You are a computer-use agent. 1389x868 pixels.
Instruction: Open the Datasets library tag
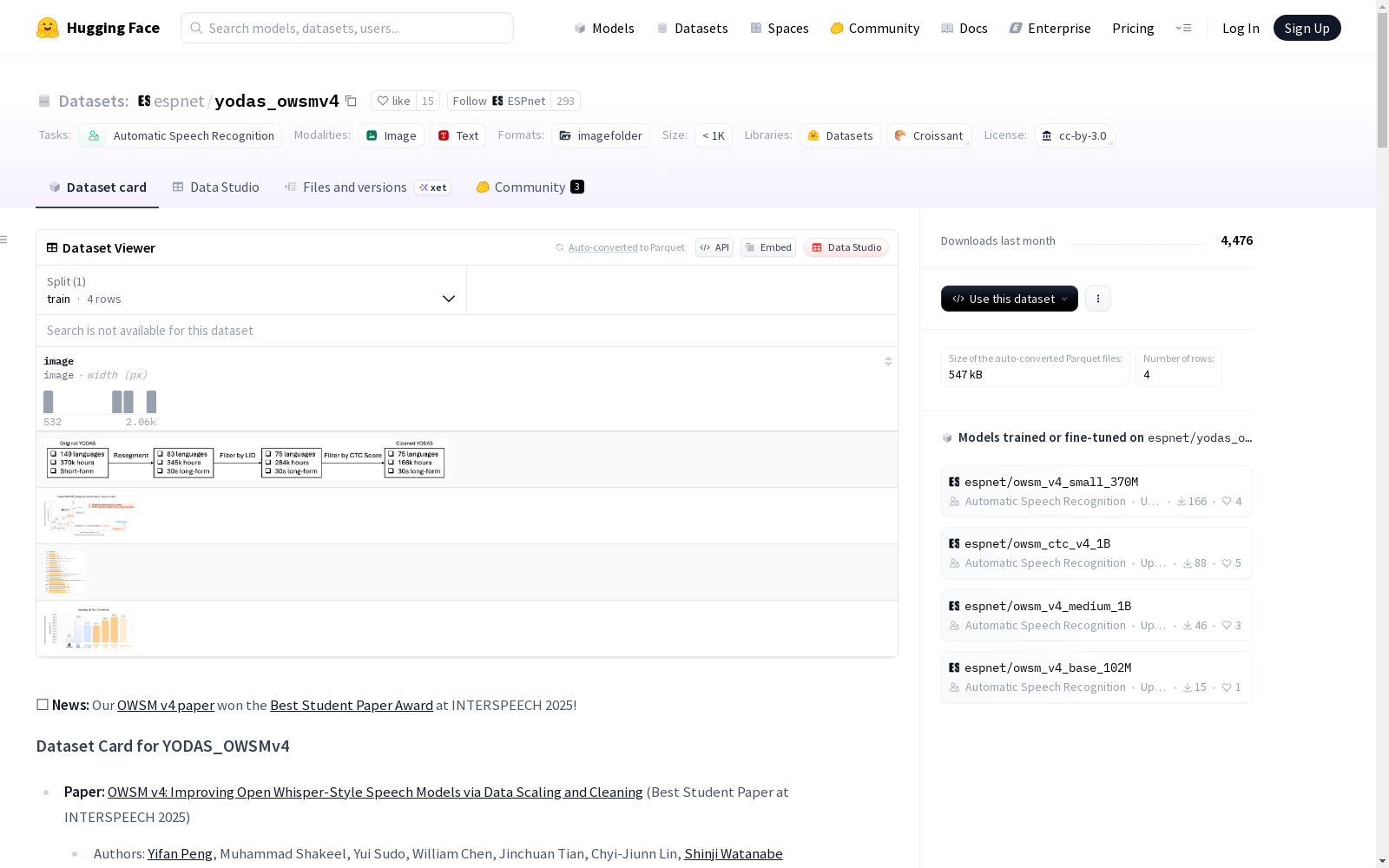pos(840,135)
